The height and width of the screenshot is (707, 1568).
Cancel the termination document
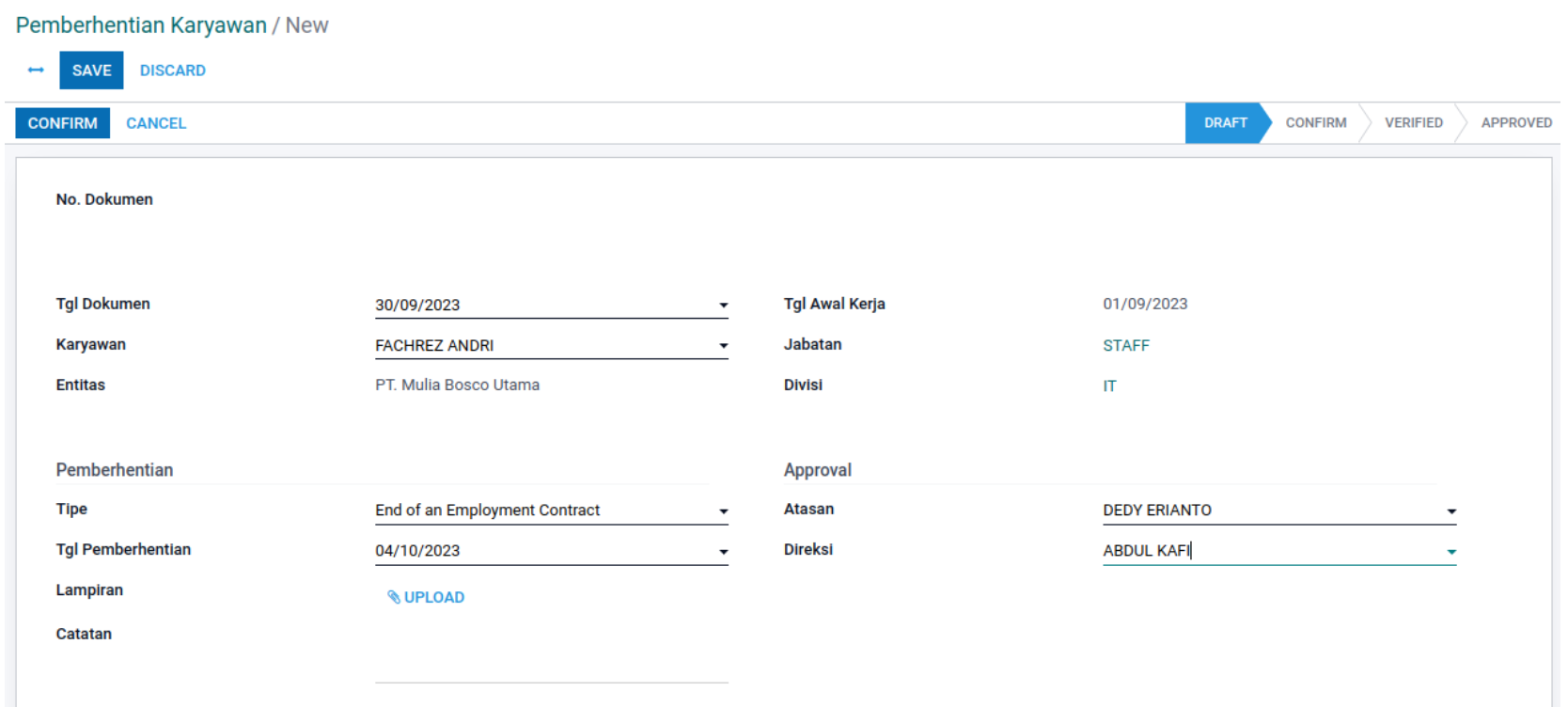click(x=156, y=123)
